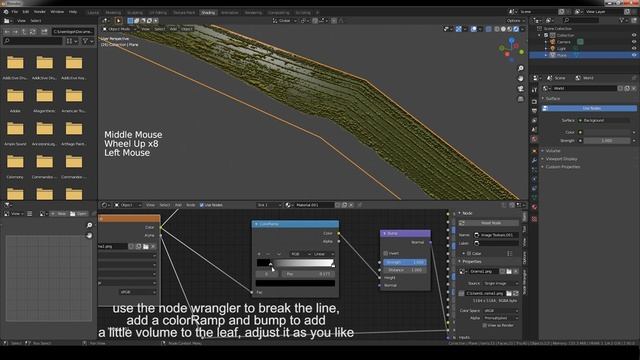Image resolution: width=640 pixels, height=360 pixels.
Task: Open the World properties tab icon
Action: point(534,140)
